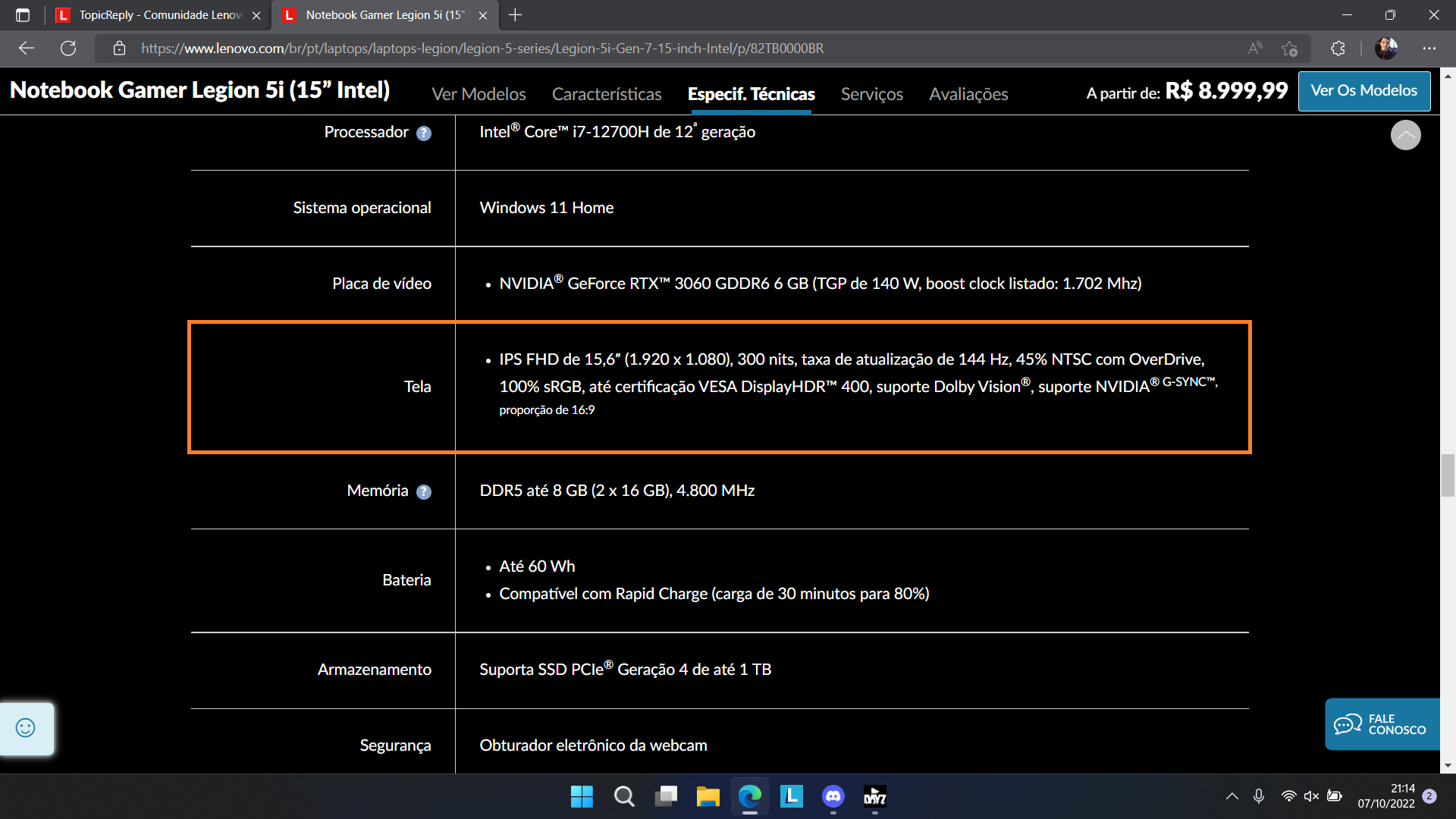Click the muted volume tray icon
Viewport: 1456px width, 819px height.
click(1311, 796)
